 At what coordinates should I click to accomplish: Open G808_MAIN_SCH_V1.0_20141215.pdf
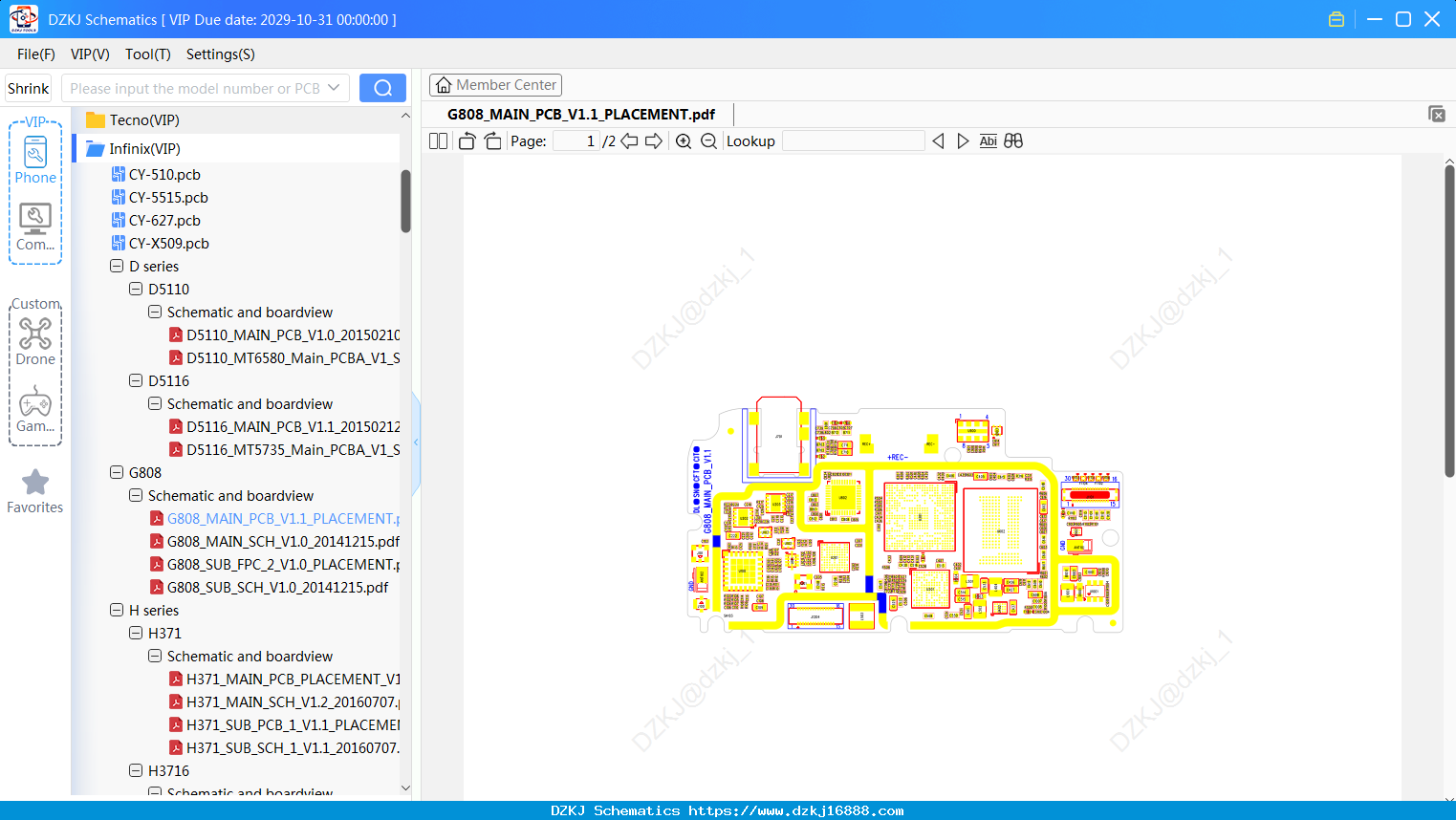[275, 541]
